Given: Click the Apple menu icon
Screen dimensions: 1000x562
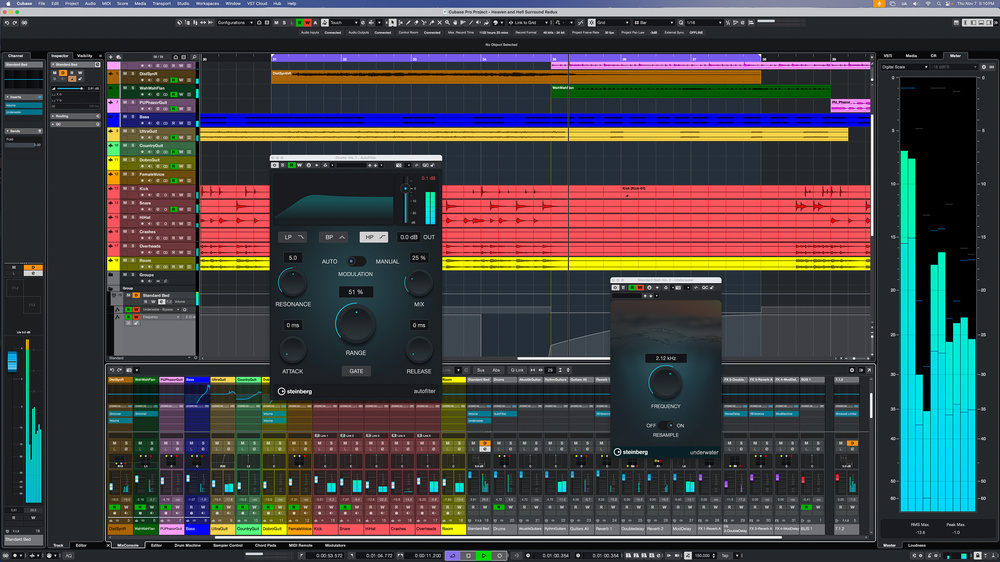Looking at the screenshot, I should 8,4.
